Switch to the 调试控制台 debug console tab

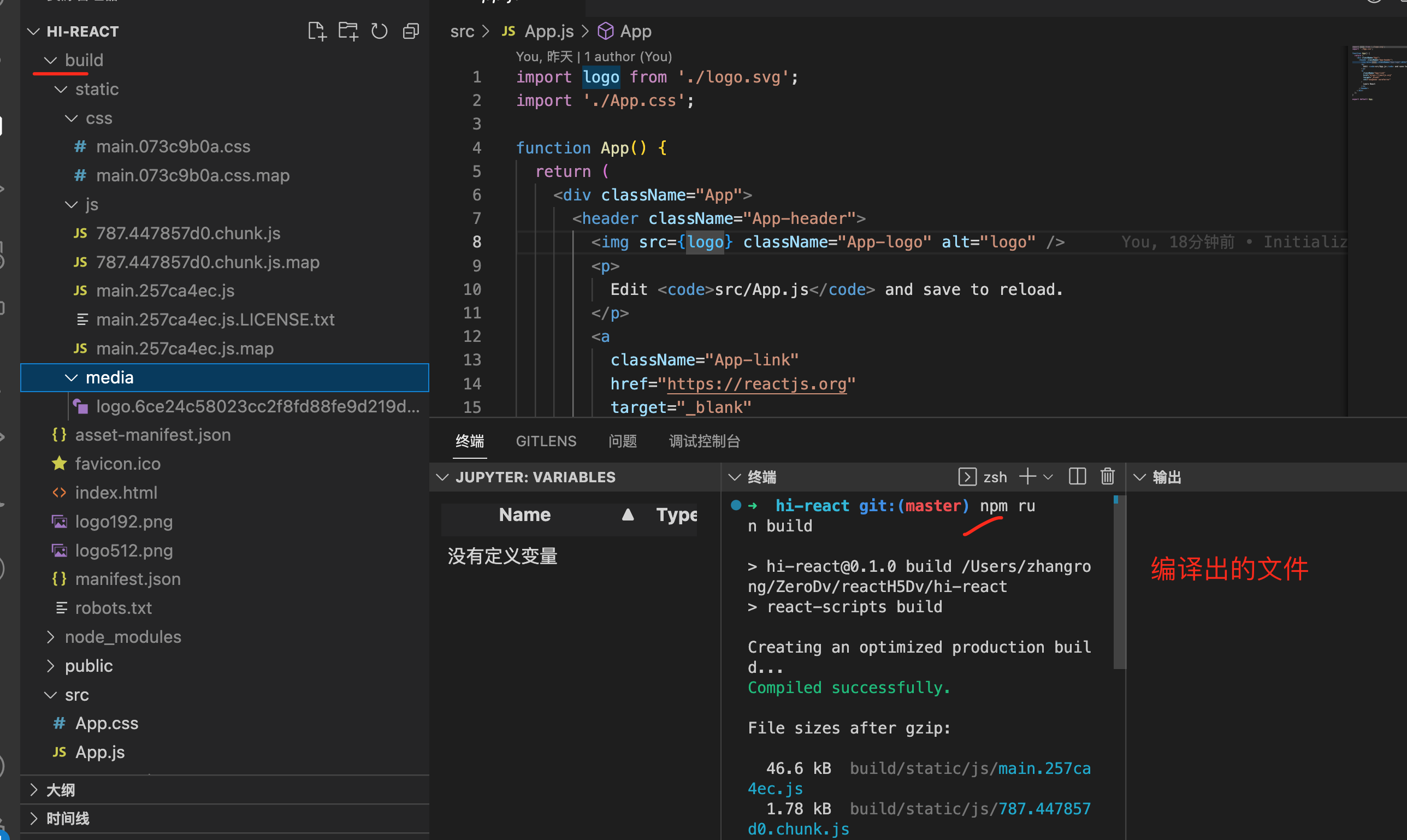704,441
